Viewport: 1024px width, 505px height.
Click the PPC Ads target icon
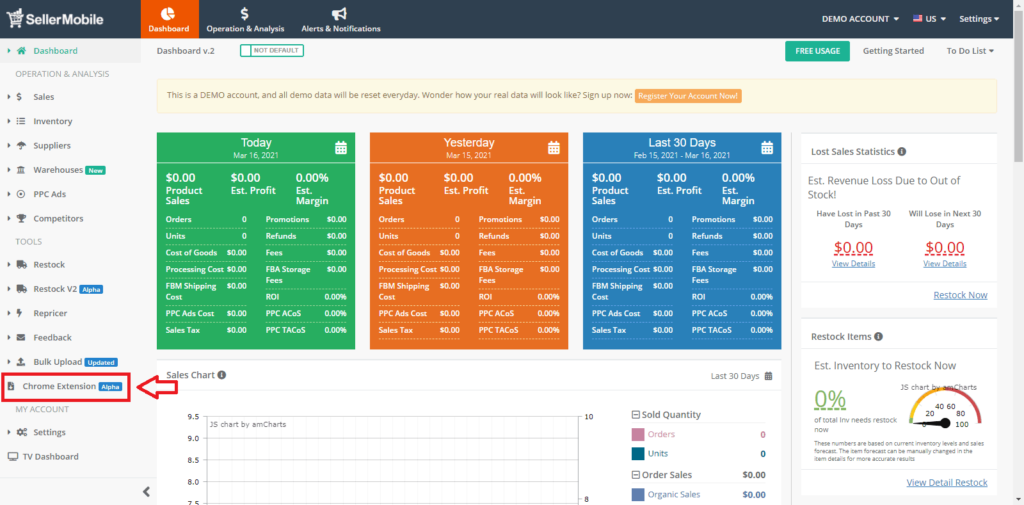click(x=21, y=194)
